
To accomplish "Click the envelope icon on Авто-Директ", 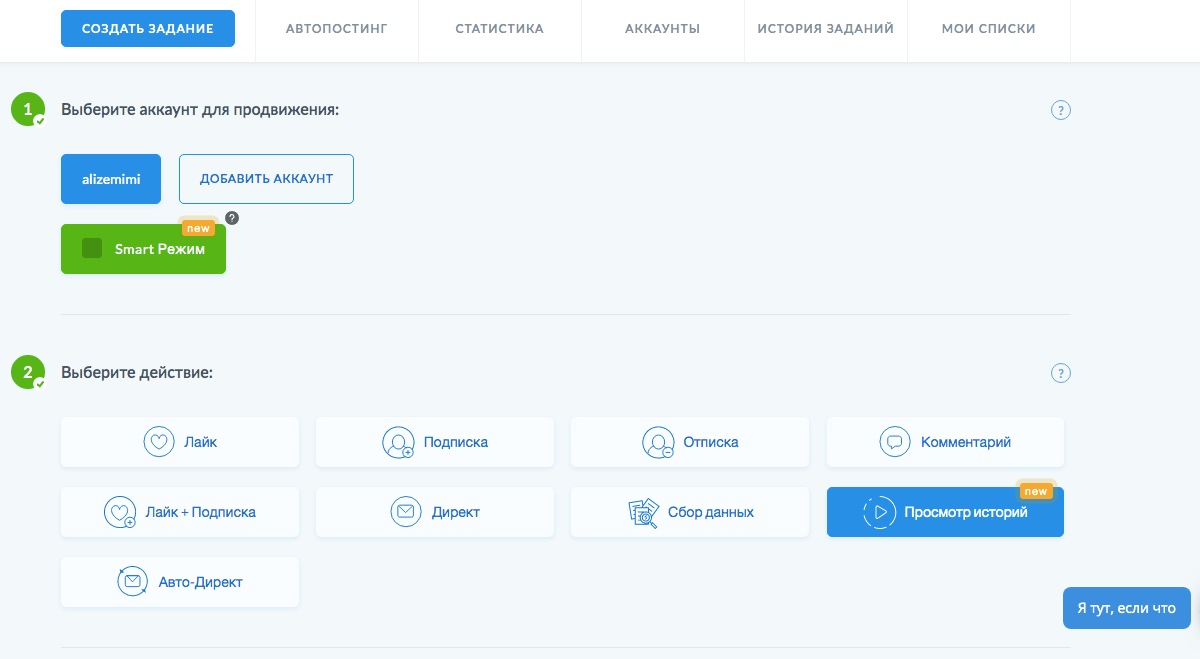I will [x=133, y=582].
